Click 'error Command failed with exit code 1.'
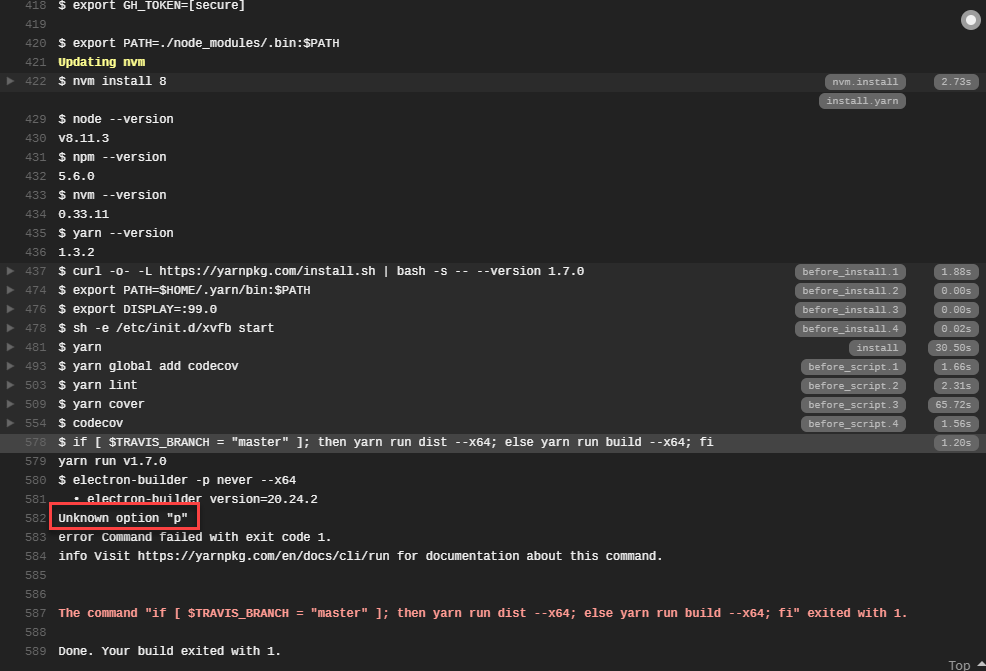The height and width of the screenshot is (671, 986). (195, 537)
